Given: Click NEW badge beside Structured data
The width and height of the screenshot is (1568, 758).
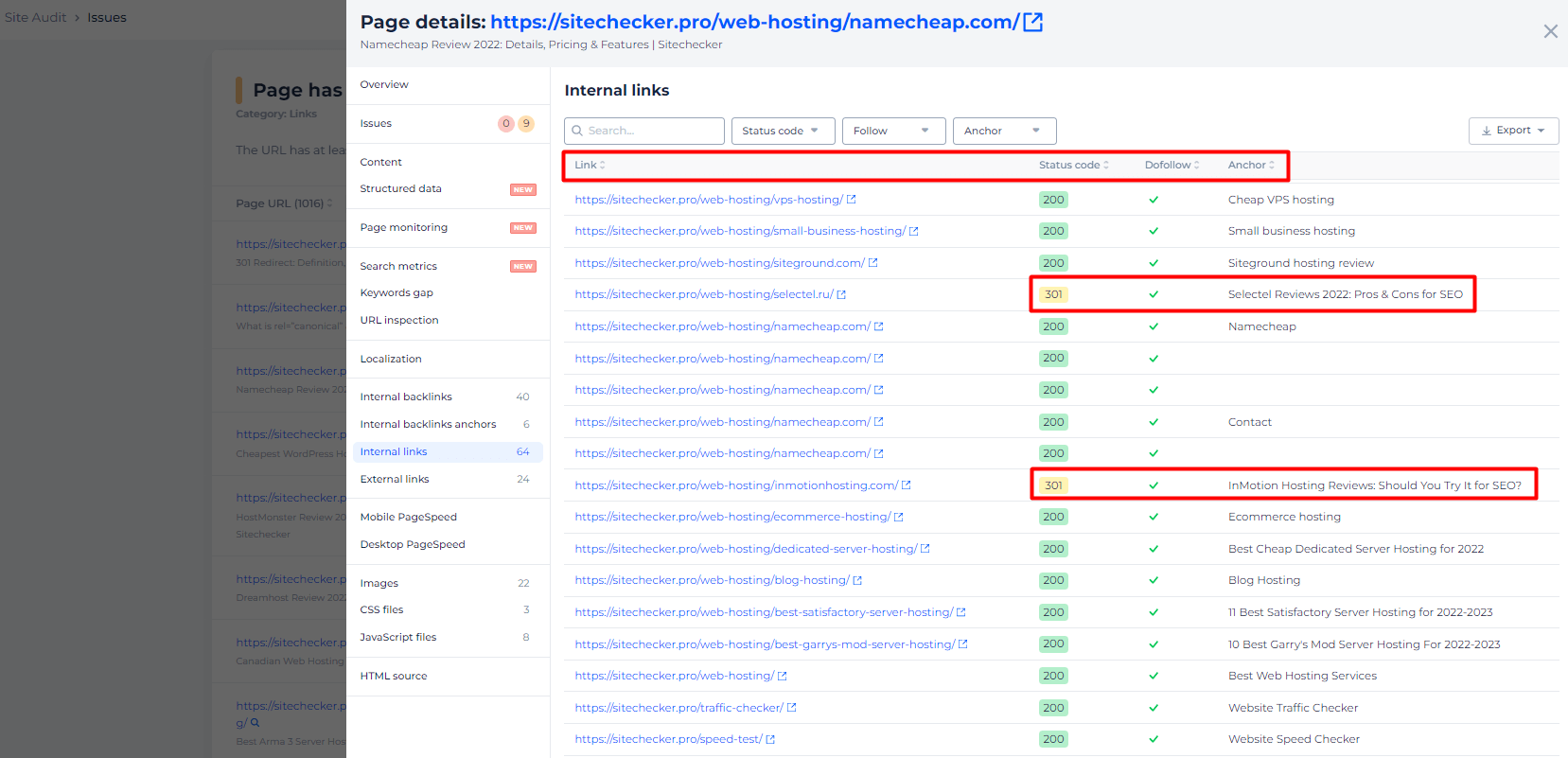Looking at the screenshot, I should click(523, 189).
